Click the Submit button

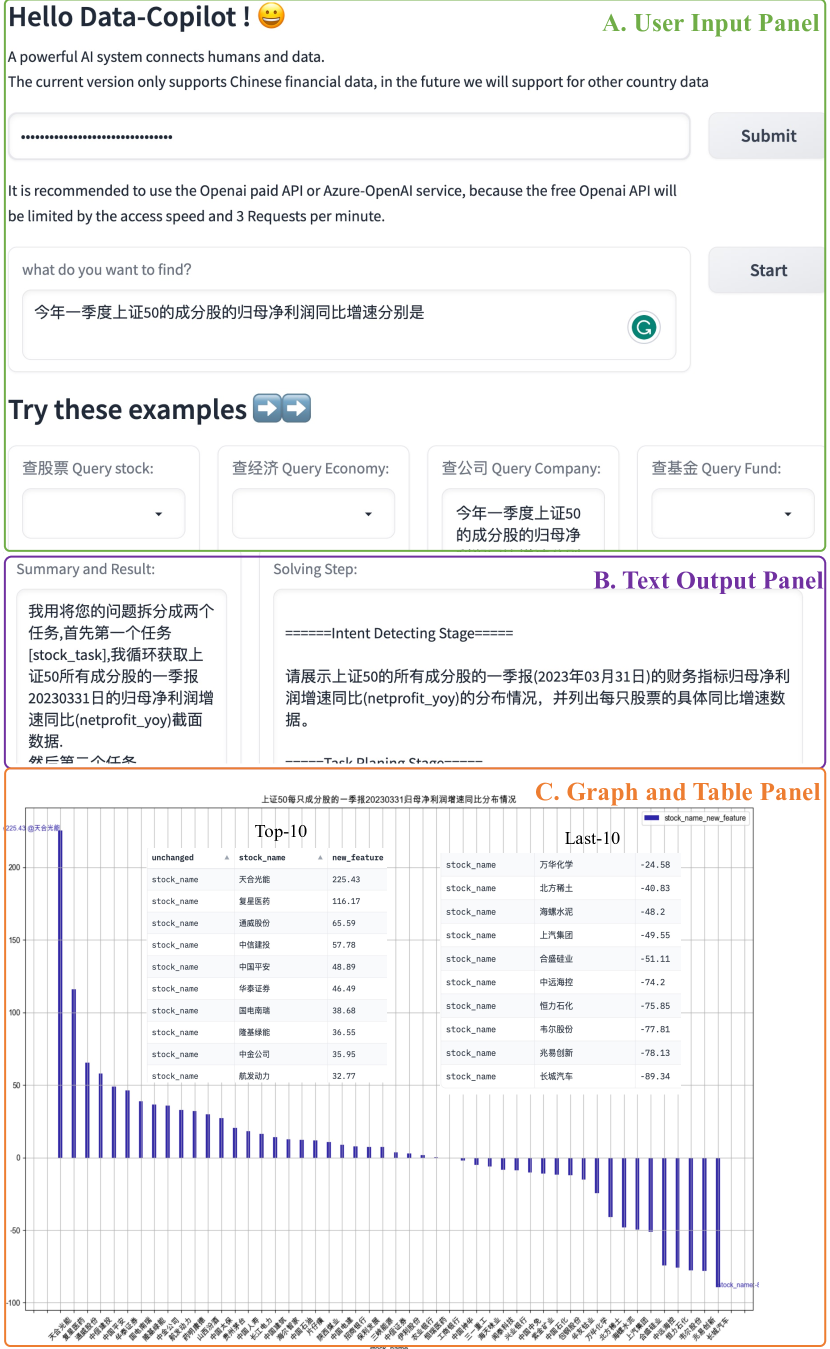[x=769, y=135]
